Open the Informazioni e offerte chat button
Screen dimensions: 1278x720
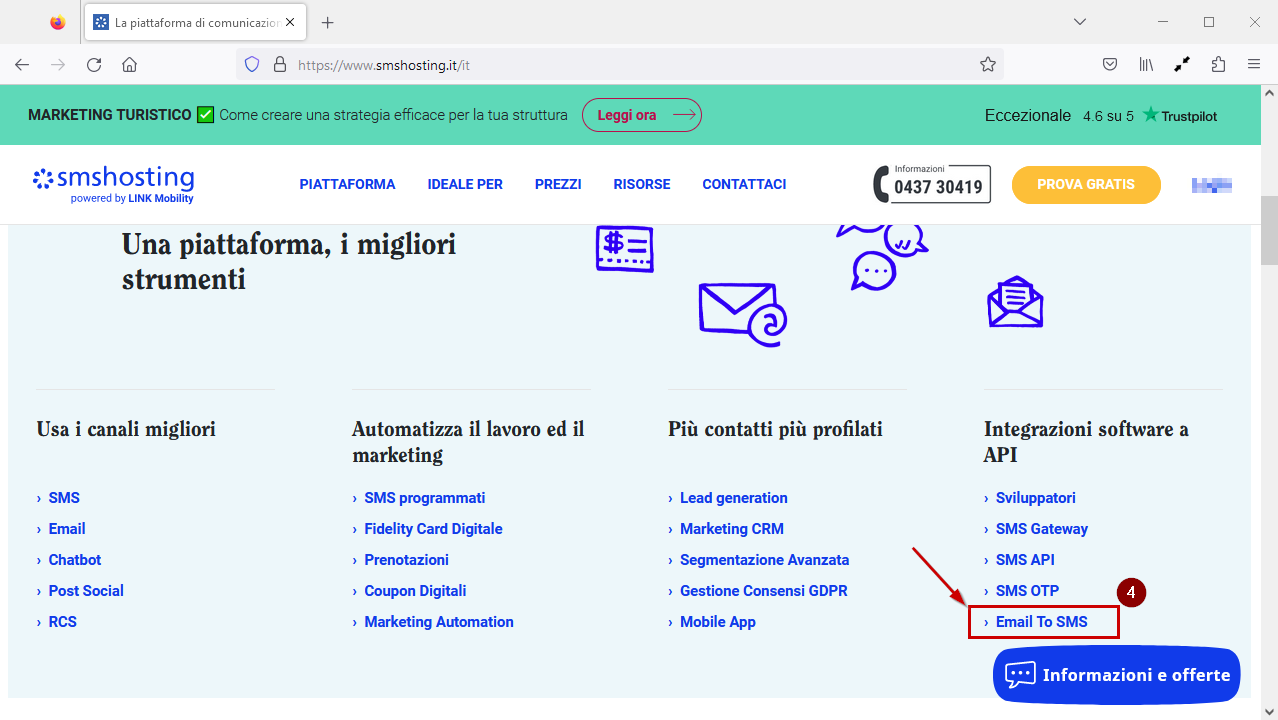1116,675
